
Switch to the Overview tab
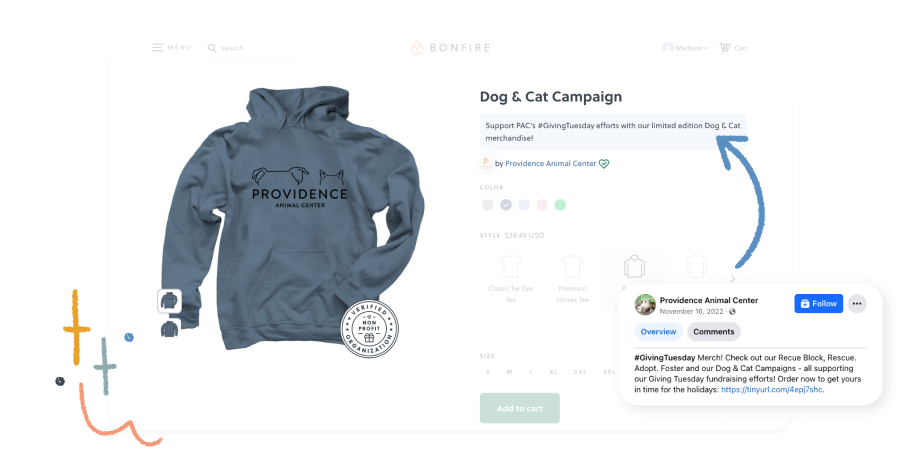click(x=658, y=332)
